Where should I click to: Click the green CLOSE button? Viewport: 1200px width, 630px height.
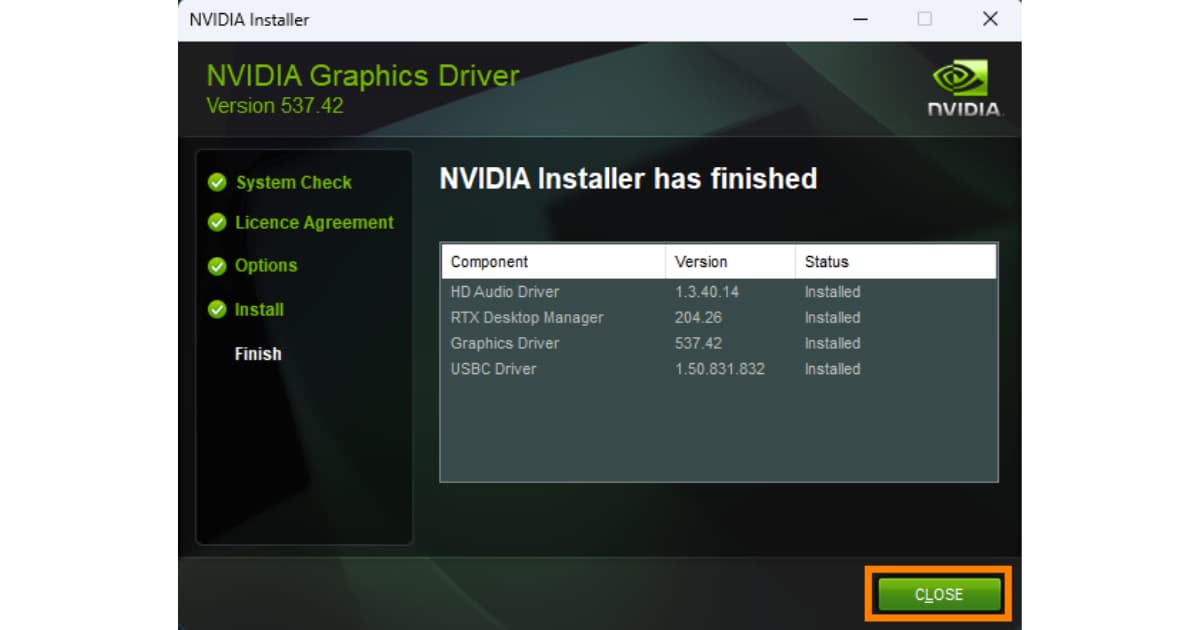point(939,594)
